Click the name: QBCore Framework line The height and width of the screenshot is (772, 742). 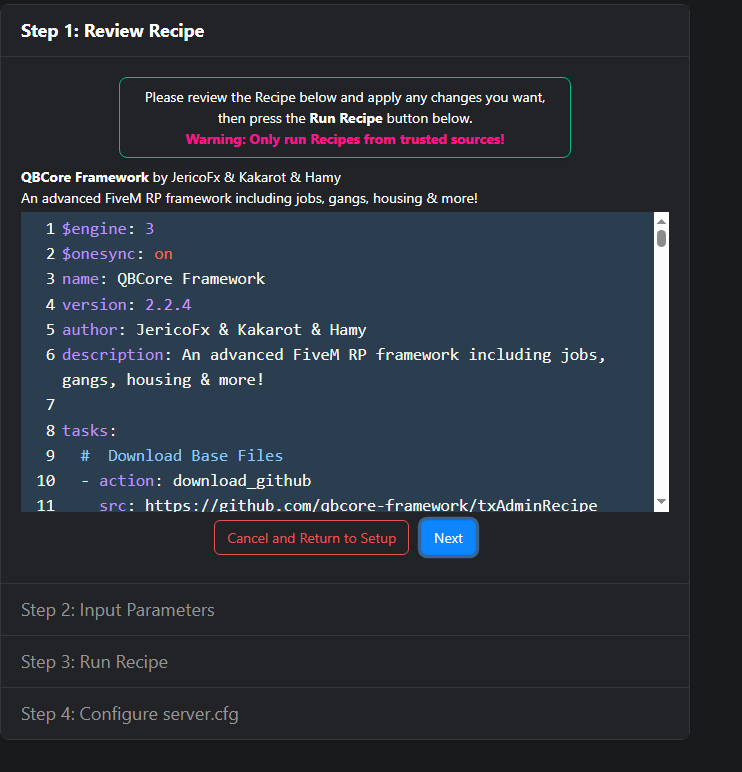coord(163,279)
